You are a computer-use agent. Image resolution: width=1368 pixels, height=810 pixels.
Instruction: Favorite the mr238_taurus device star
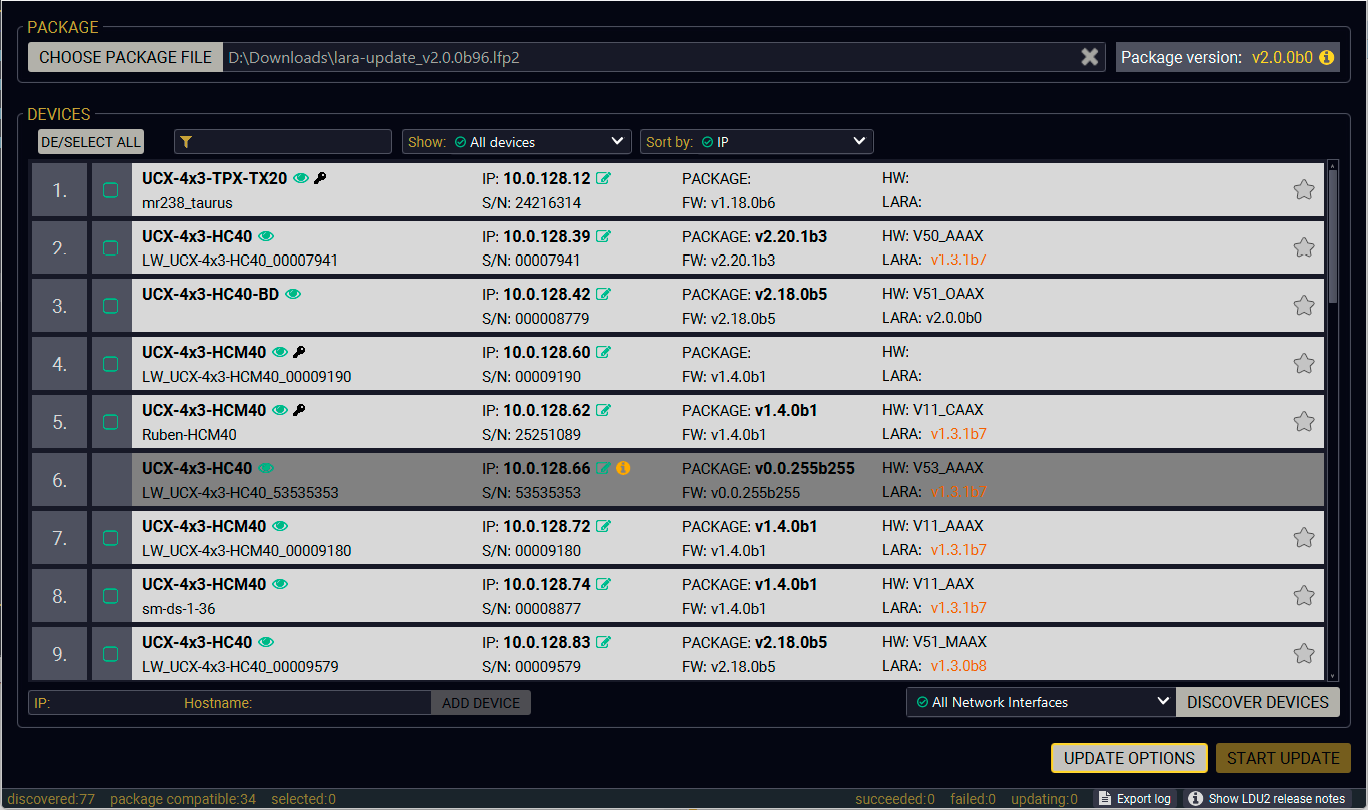coord(1303,189)
